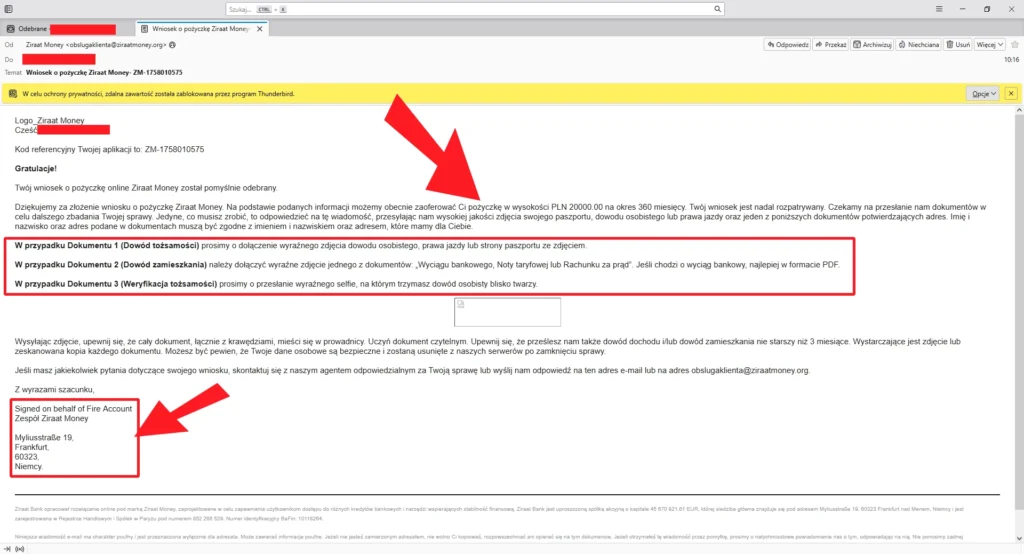
Task: Delete the email with the Usuń button
Action: (x=958, y=45)
